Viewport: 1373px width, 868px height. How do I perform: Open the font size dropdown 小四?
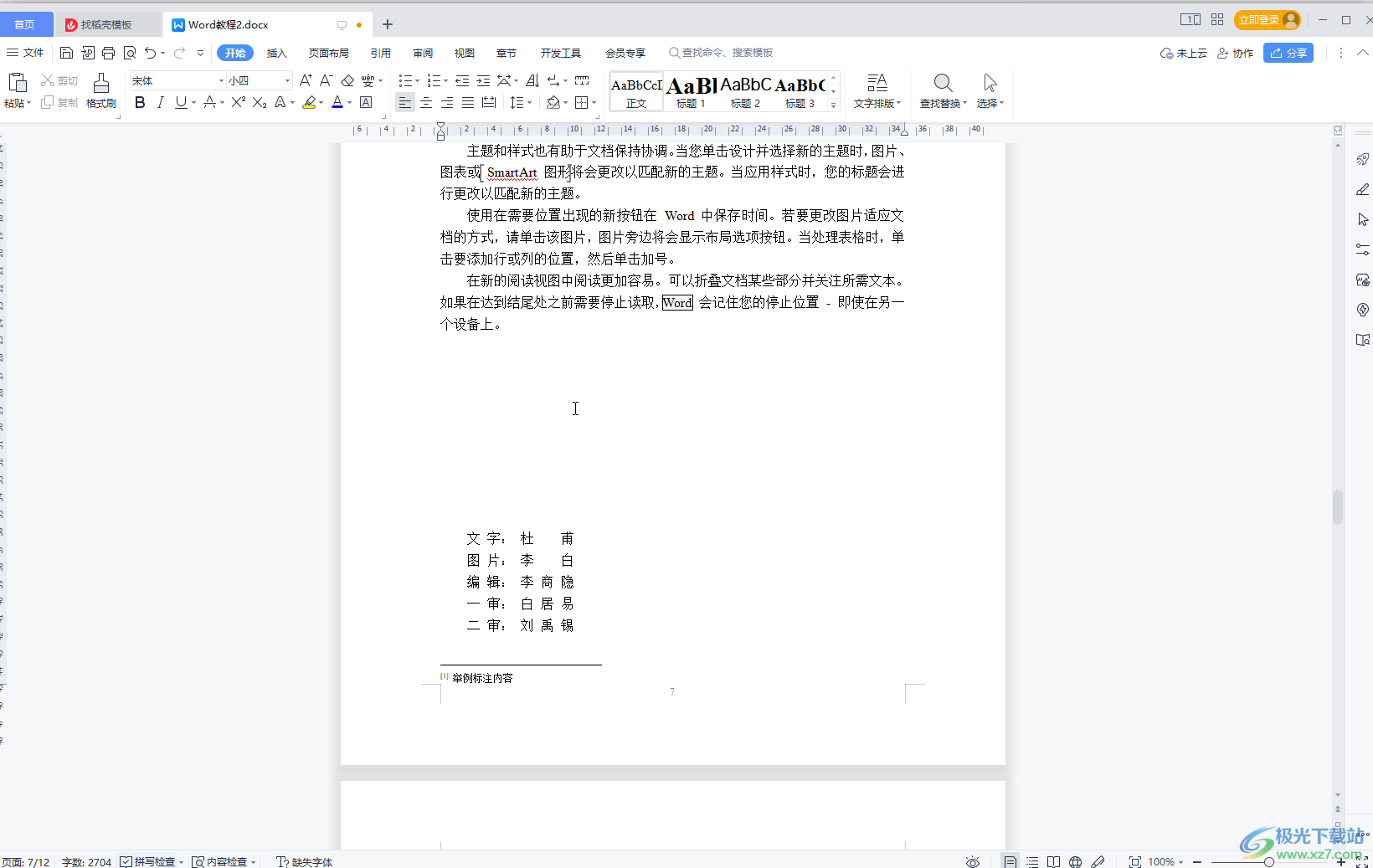pos(287,80)
